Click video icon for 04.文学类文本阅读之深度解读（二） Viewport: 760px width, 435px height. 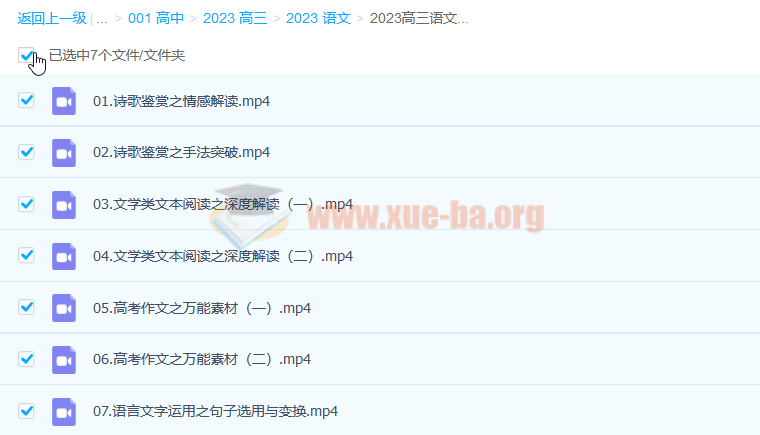(64, 256)
